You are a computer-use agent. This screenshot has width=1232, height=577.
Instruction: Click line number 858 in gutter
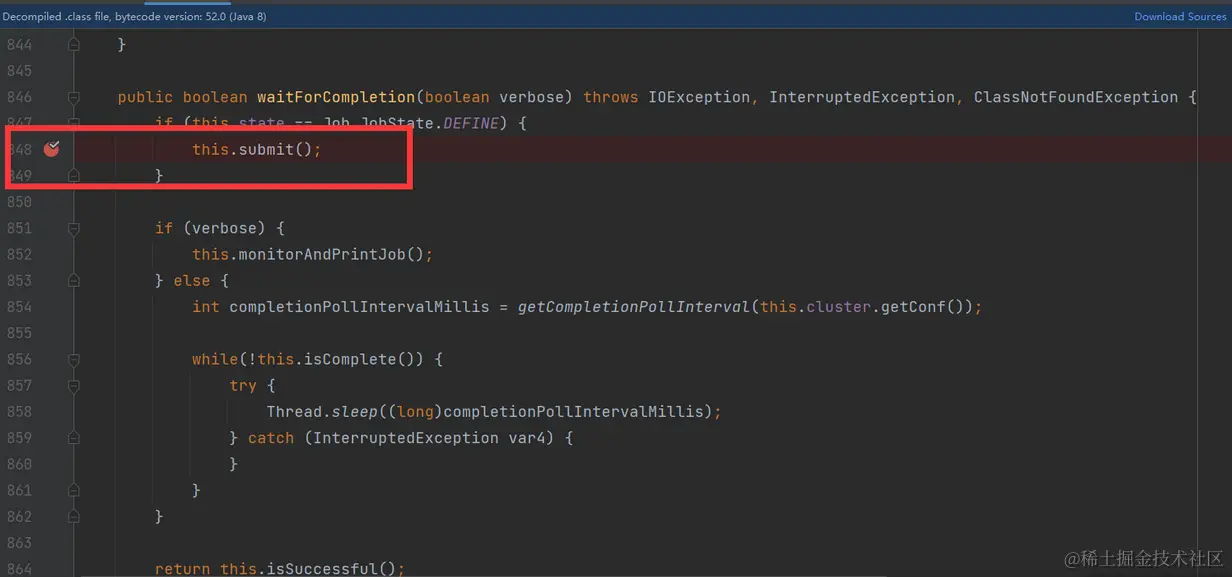point(19,411)
